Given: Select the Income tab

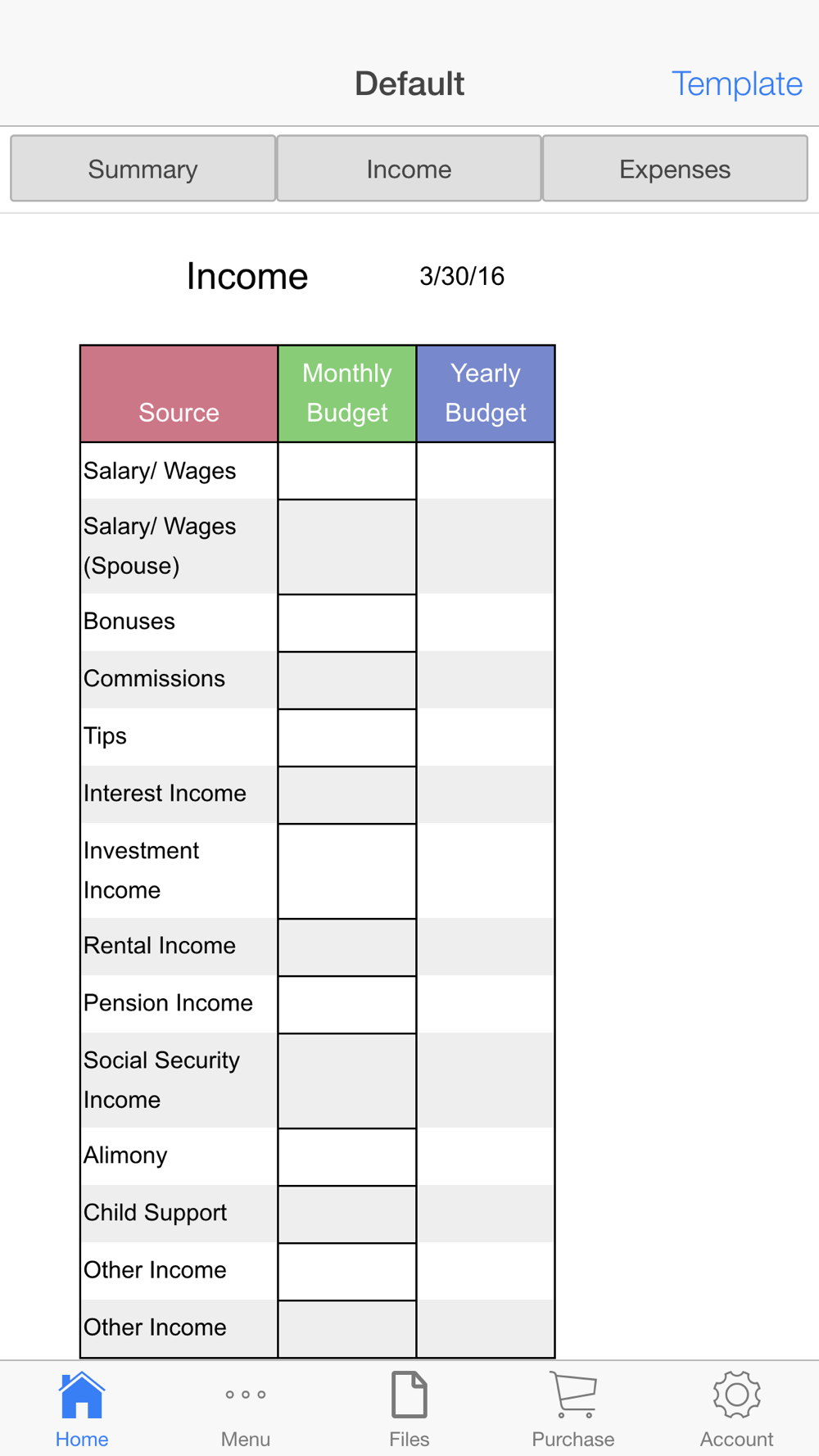Looking at the screenshot, I should pos(409,169).
